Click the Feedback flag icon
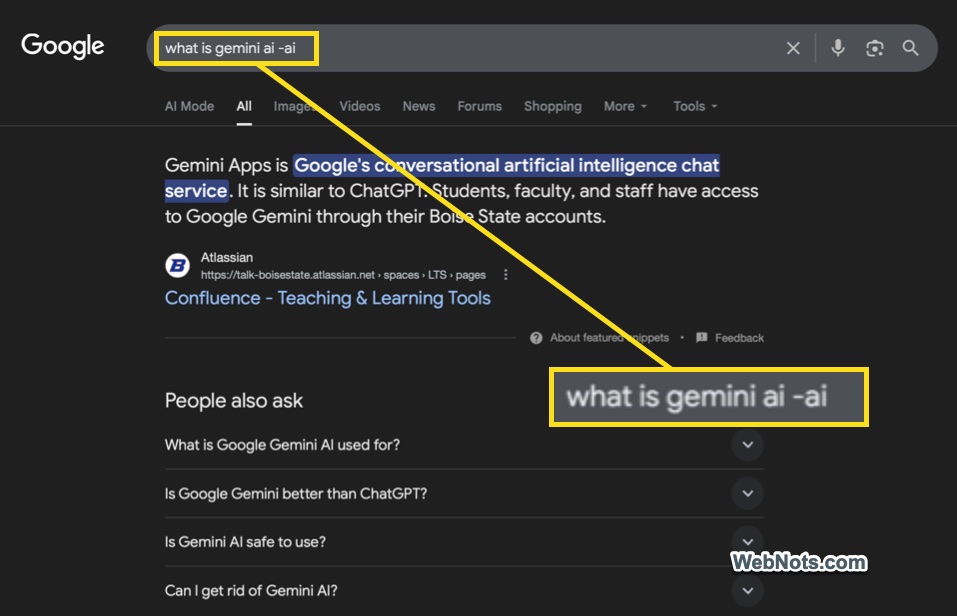Image resolution: width=957 pixels, height=616 pixels. [x=702, y=338]
